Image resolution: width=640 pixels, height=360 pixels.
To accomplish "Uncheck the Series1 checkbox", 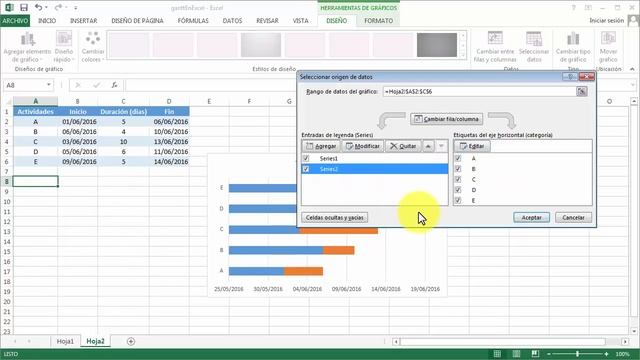I will pos(306,158).
